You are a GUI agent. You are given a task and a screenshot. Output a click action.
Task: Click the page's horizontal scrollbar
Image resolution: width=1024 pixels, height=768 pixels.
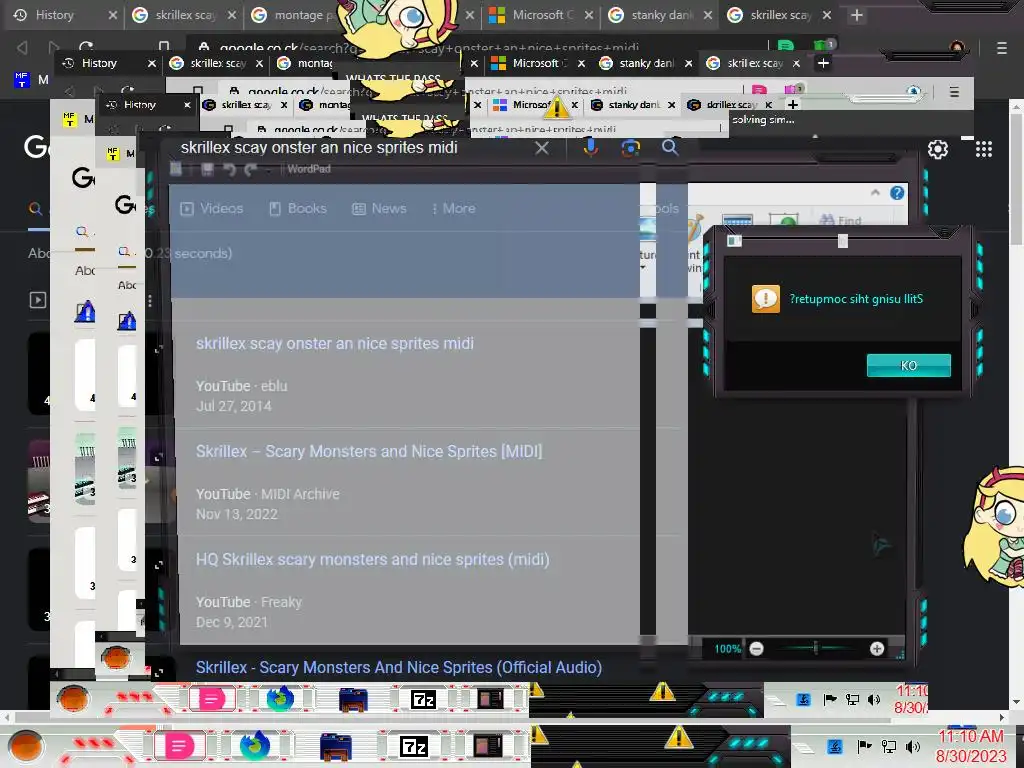click(504, 717)
